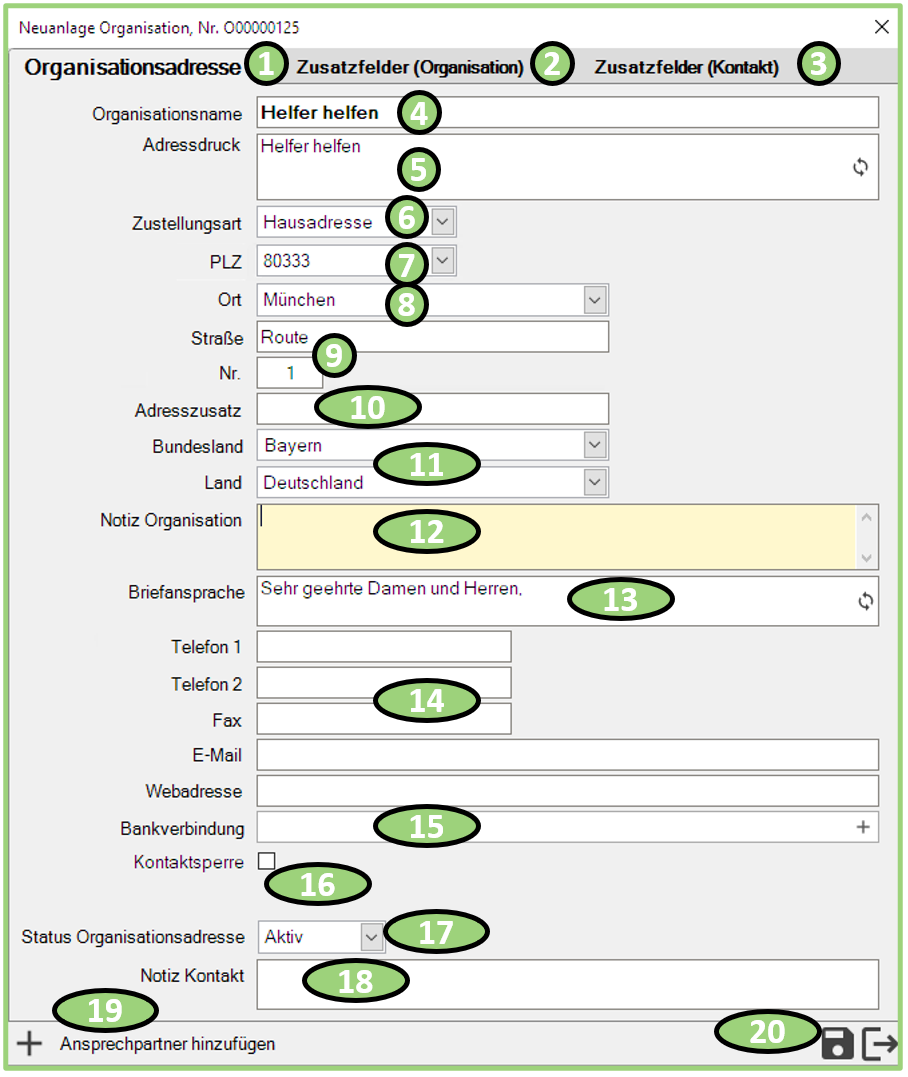Screen dimensions: 908x1077
Task: Select the Organisationsadresse tab
Action: click(x=132, y=68)
